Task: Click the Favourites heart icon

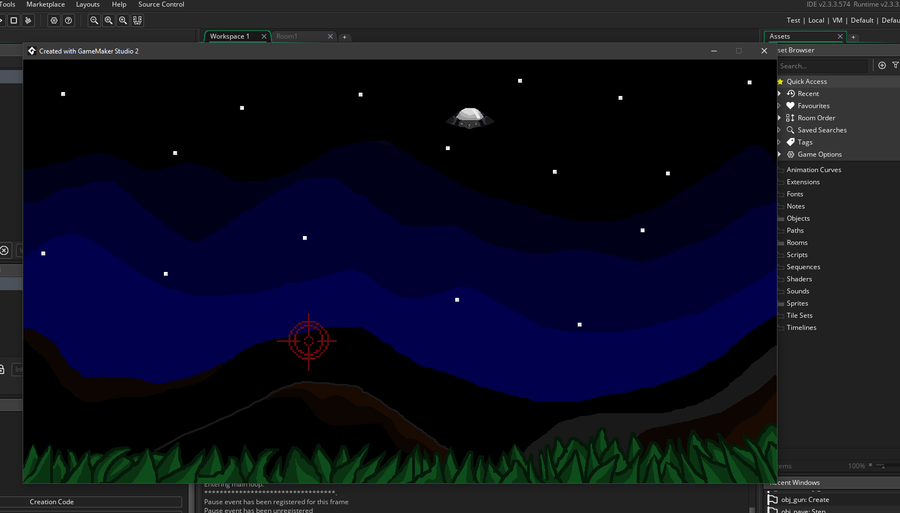Action: [790, 106]
